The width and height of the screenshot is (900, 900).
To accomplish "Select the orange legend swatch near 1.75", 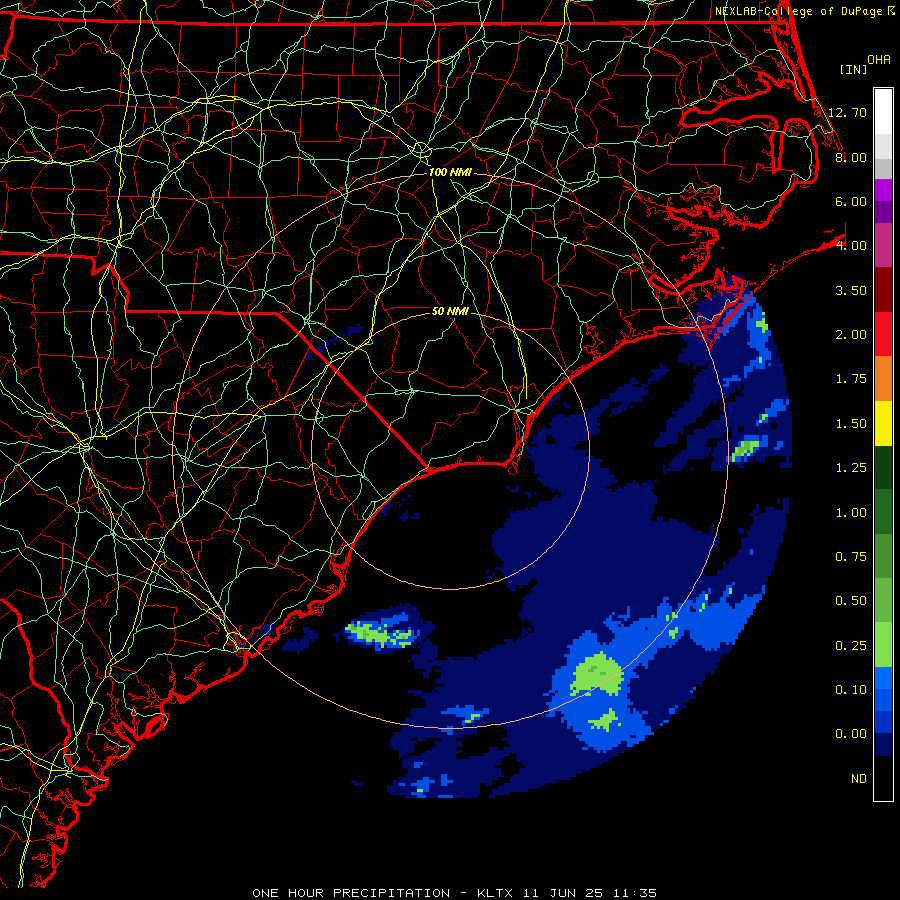I will click(x=883, y=379).
